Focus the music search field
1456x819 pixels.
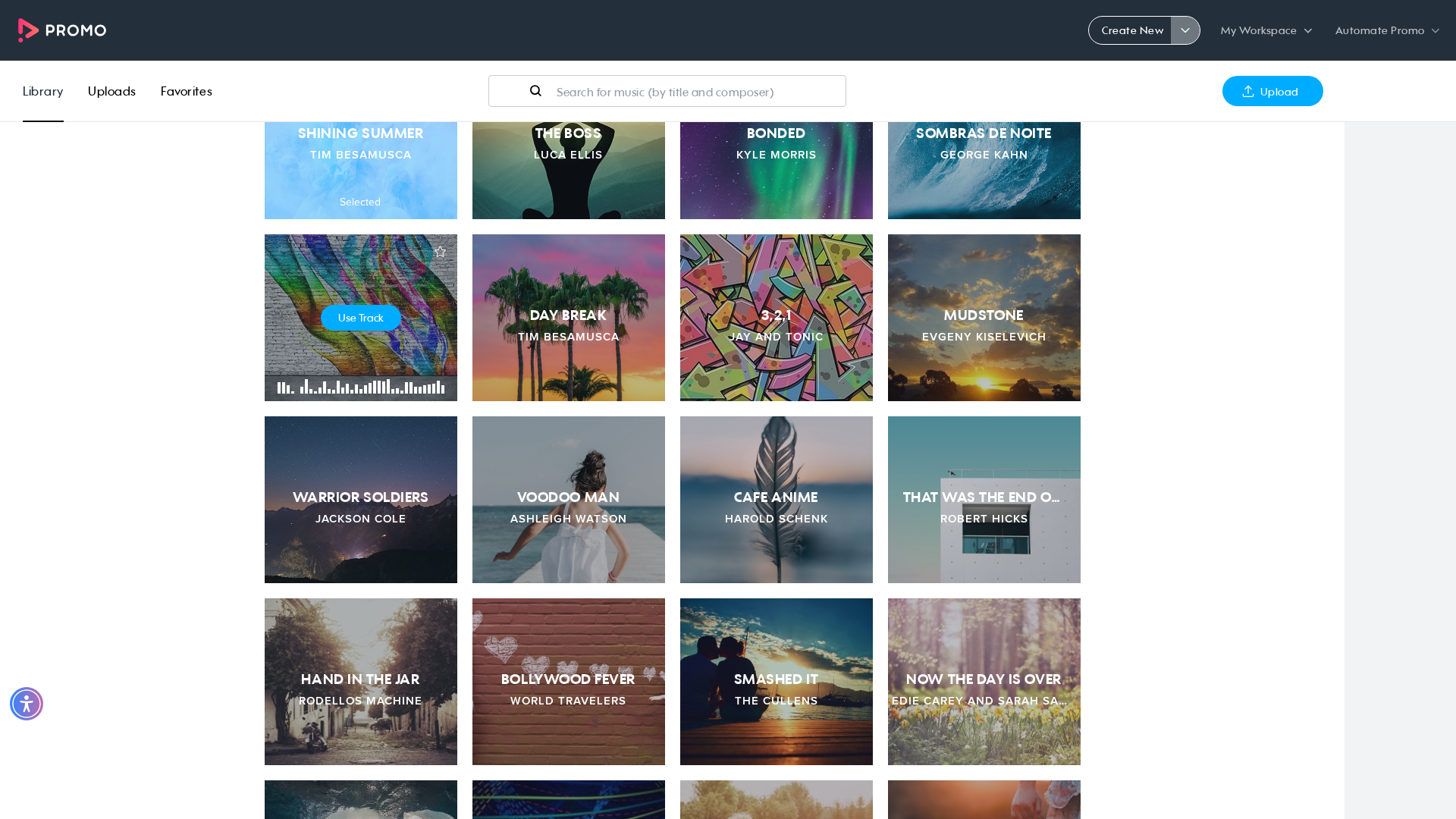[667, 91]
